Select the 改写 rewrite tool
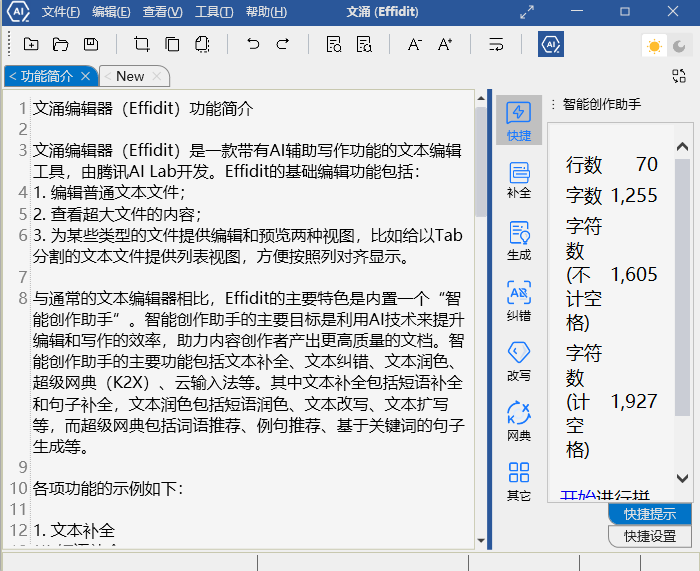Image resolution: width=700 pixels, height=571 pixels. coord(519,360)
